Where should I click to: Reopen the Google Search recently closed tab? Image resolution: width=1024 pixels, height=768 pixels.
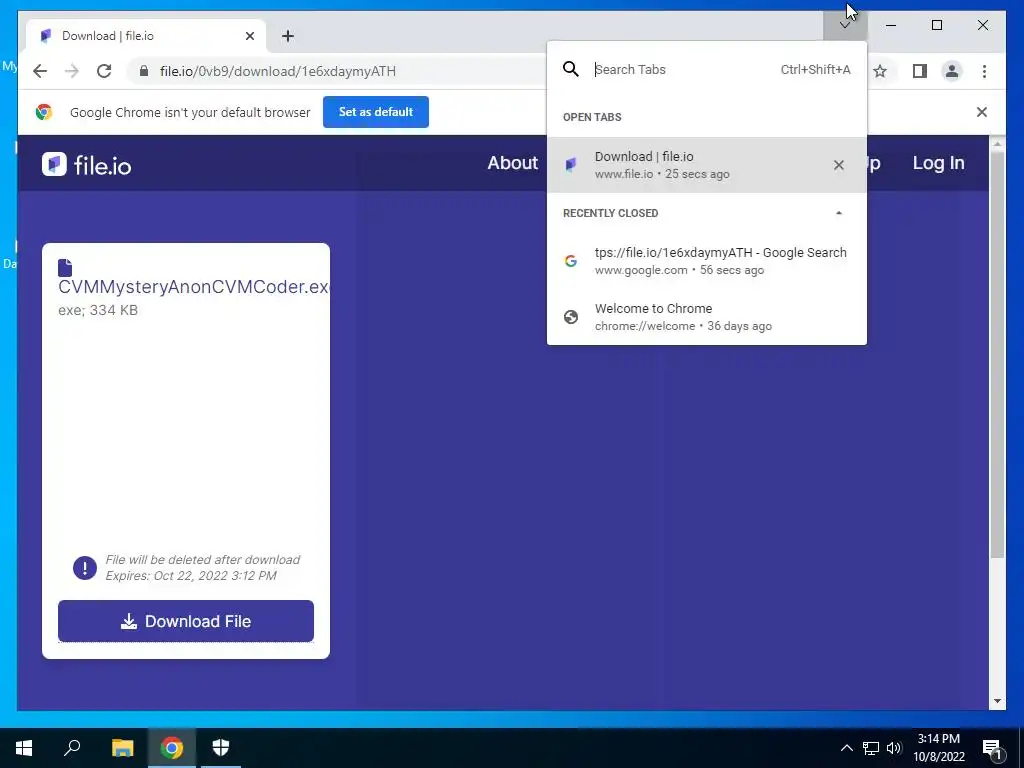707,261
